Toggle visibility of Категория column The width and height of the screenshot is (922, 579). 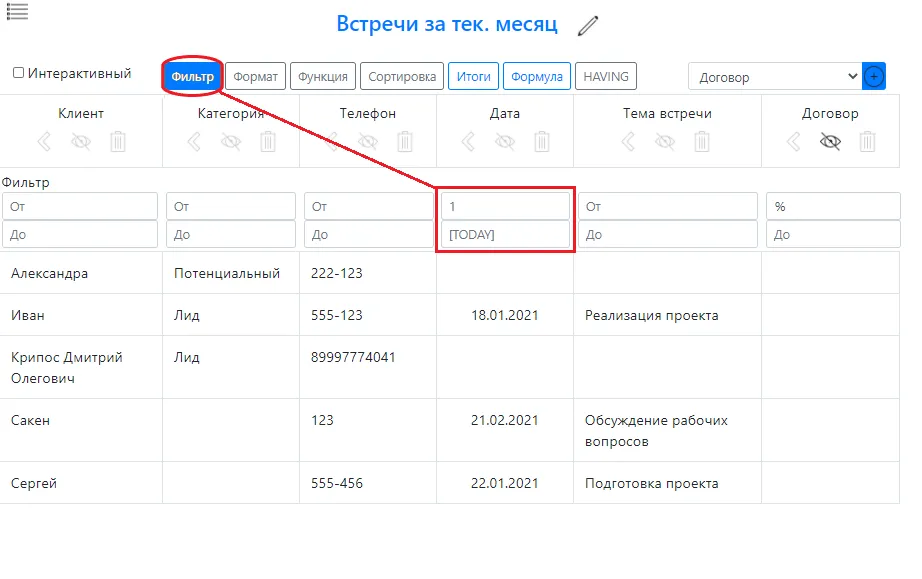(231, 142)
